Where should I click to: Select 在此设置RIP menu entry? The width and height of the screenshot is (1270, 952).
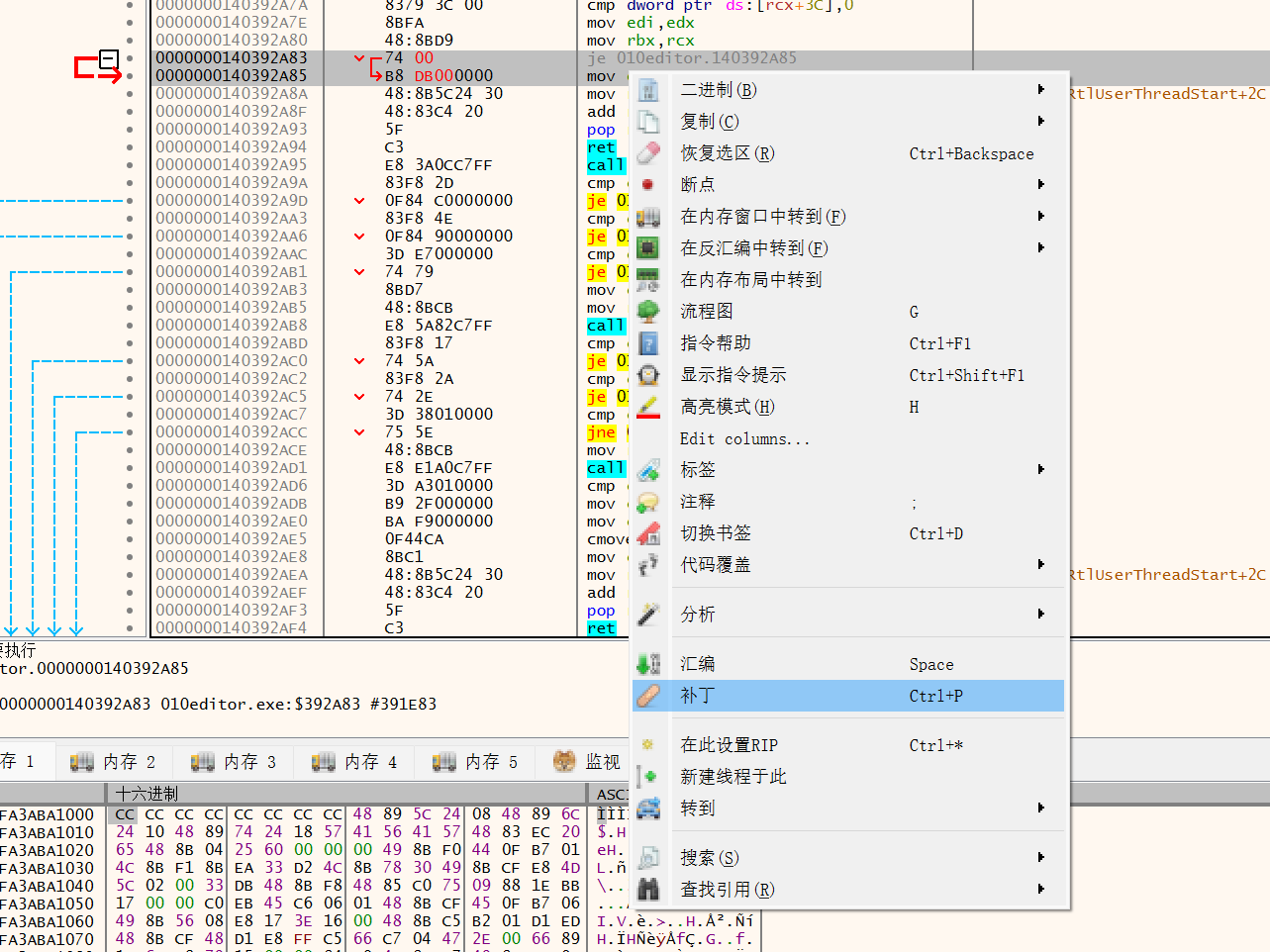729,745
